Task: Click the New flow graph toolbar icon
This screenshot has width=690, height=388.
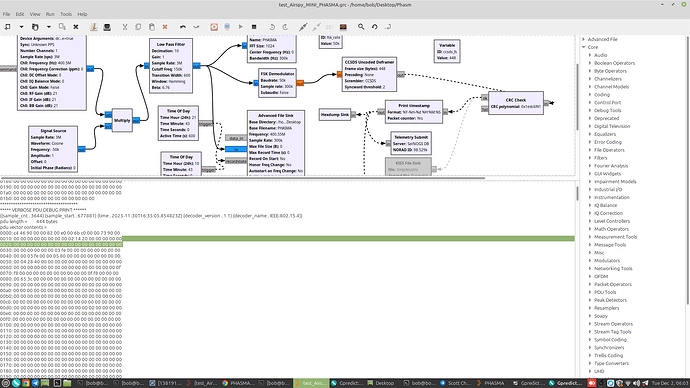Action: [x=7, y=27]
